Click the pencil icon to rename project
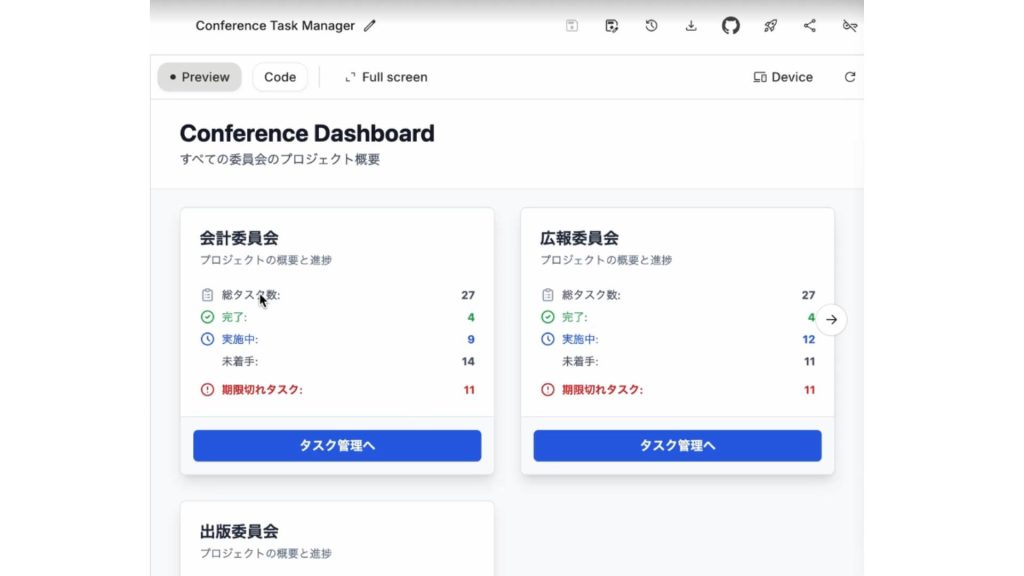 (370, 26)
